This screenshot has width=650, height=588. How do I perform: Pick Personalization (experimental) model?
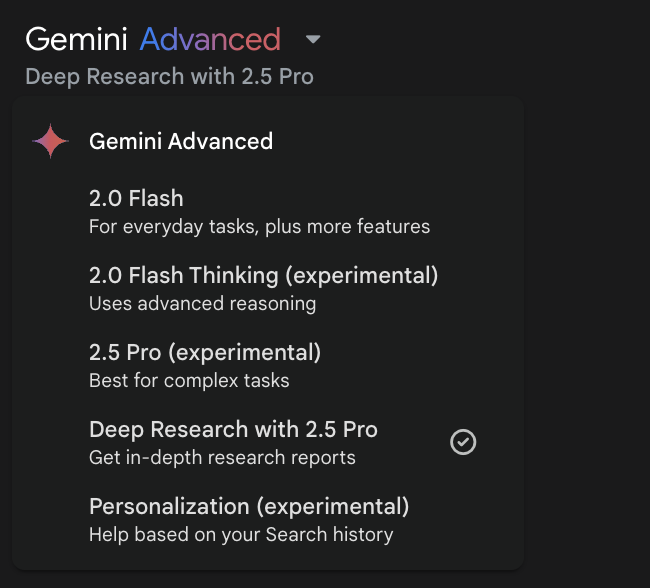(x=268, y=520)
